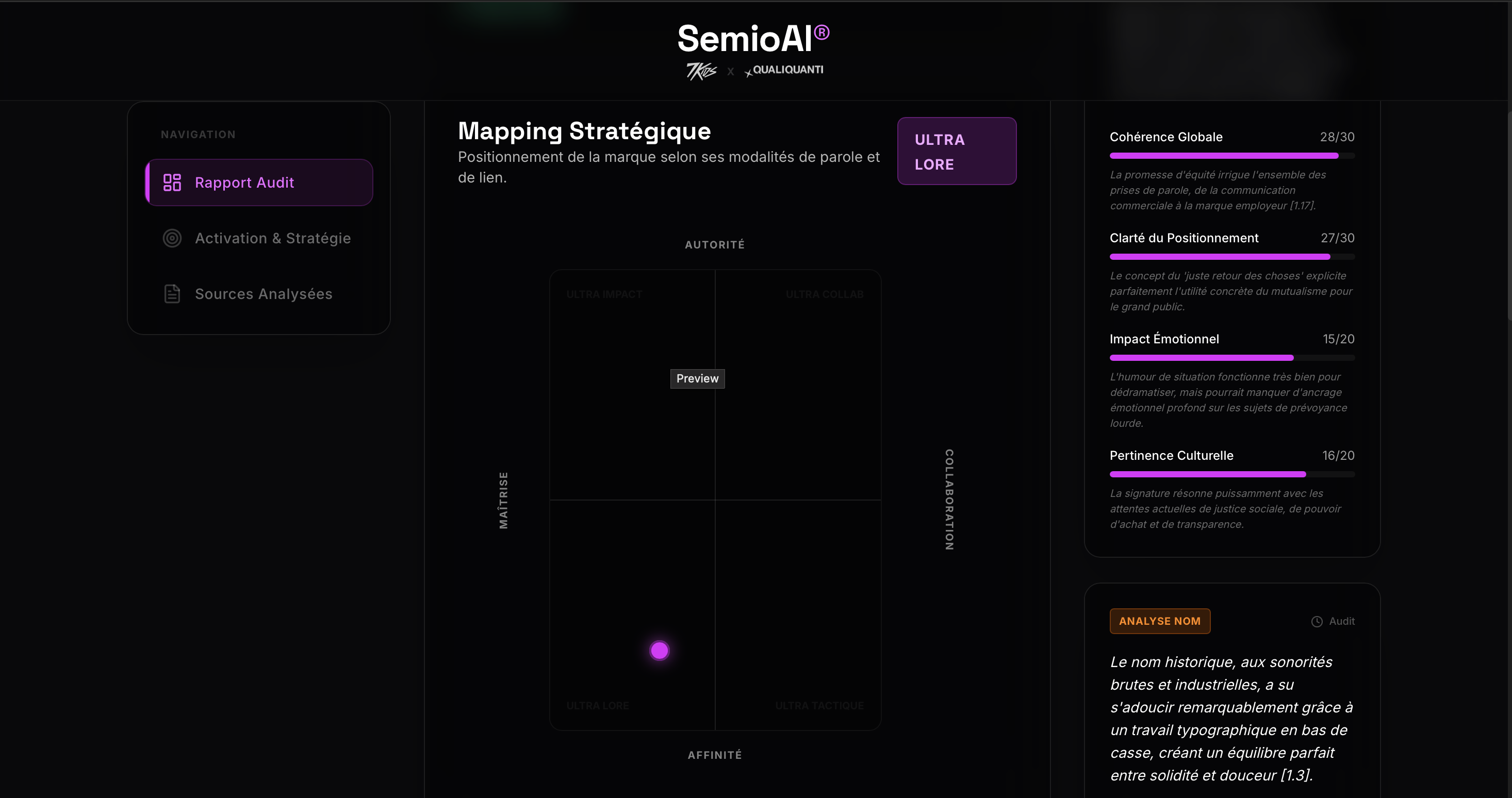This screenshot has width=1512, height=798.
Task: Click the Sources Analysées document icon
Action: (172, 294)
